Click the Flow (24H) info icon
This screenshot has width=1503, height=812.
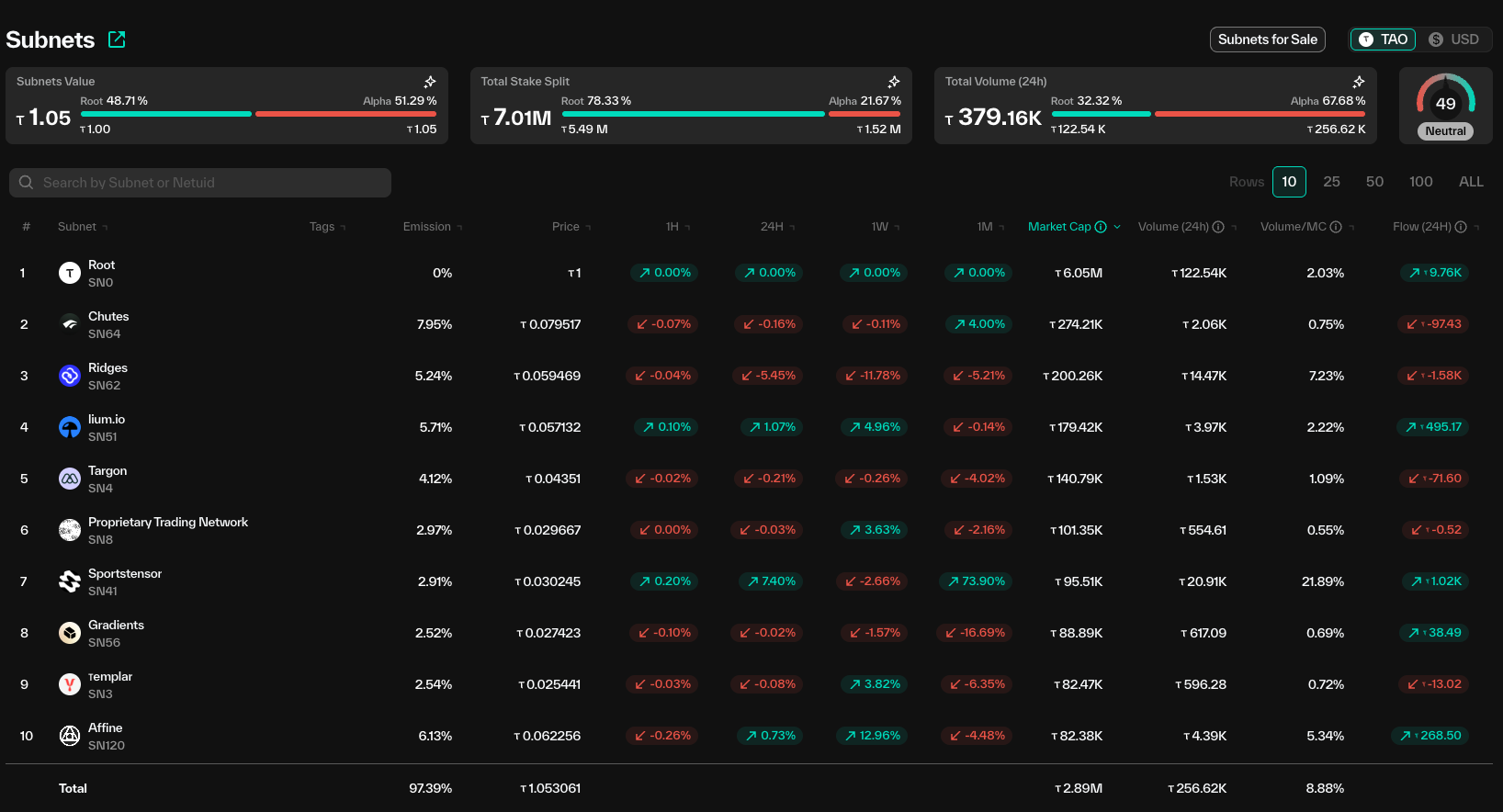[x=1461, y=227]
